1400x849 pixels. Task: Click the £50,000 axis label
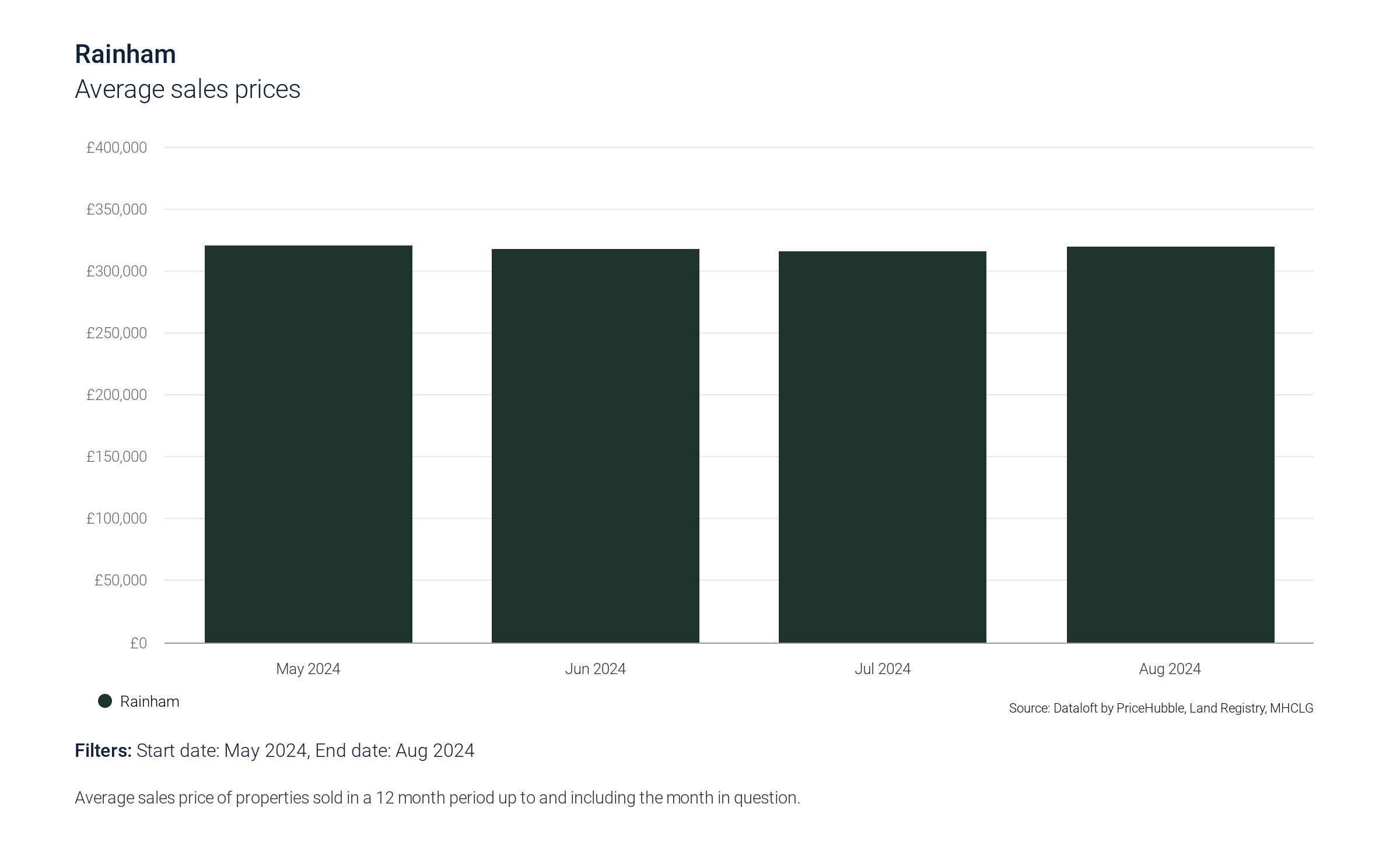pos(121,580)
